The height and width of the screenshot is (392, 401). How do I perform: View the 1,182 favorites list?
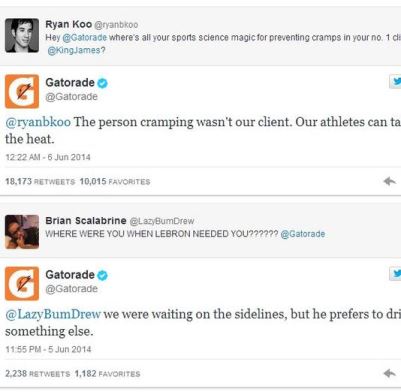coord(107,374)
